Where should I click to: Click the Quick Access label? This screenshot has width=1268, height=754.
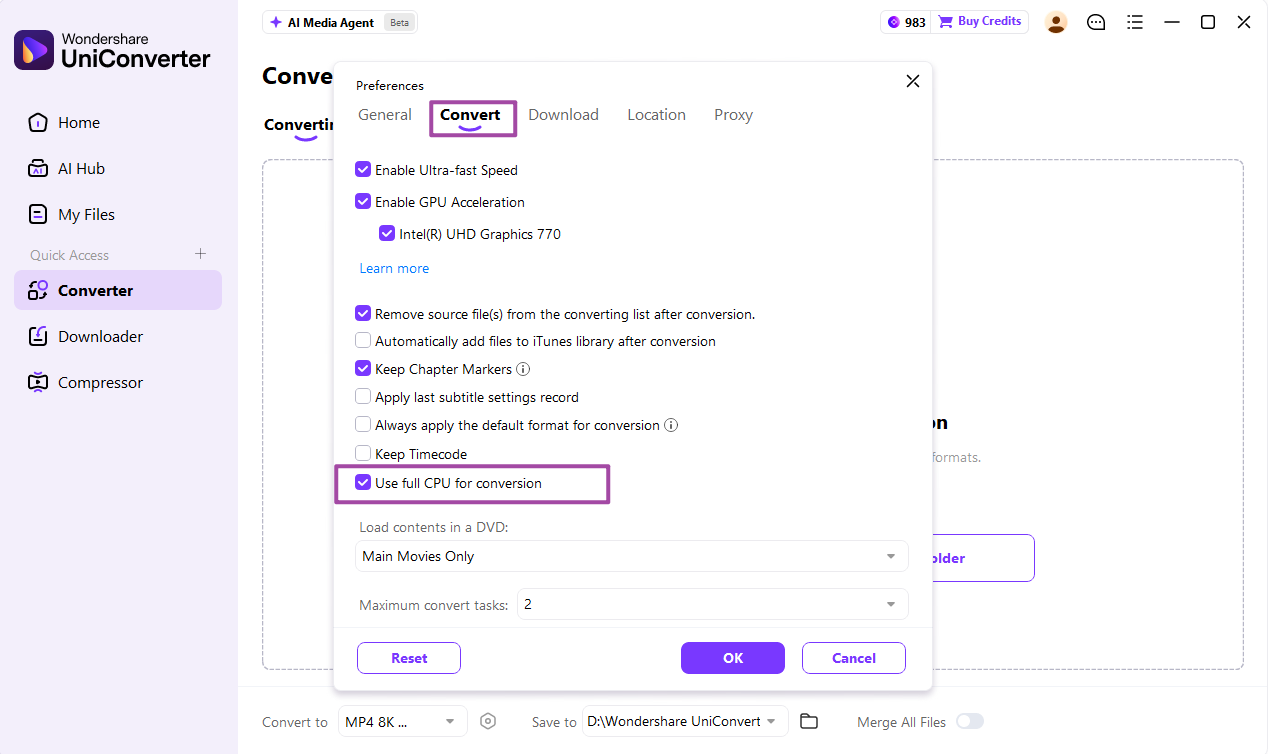point(70,255)
